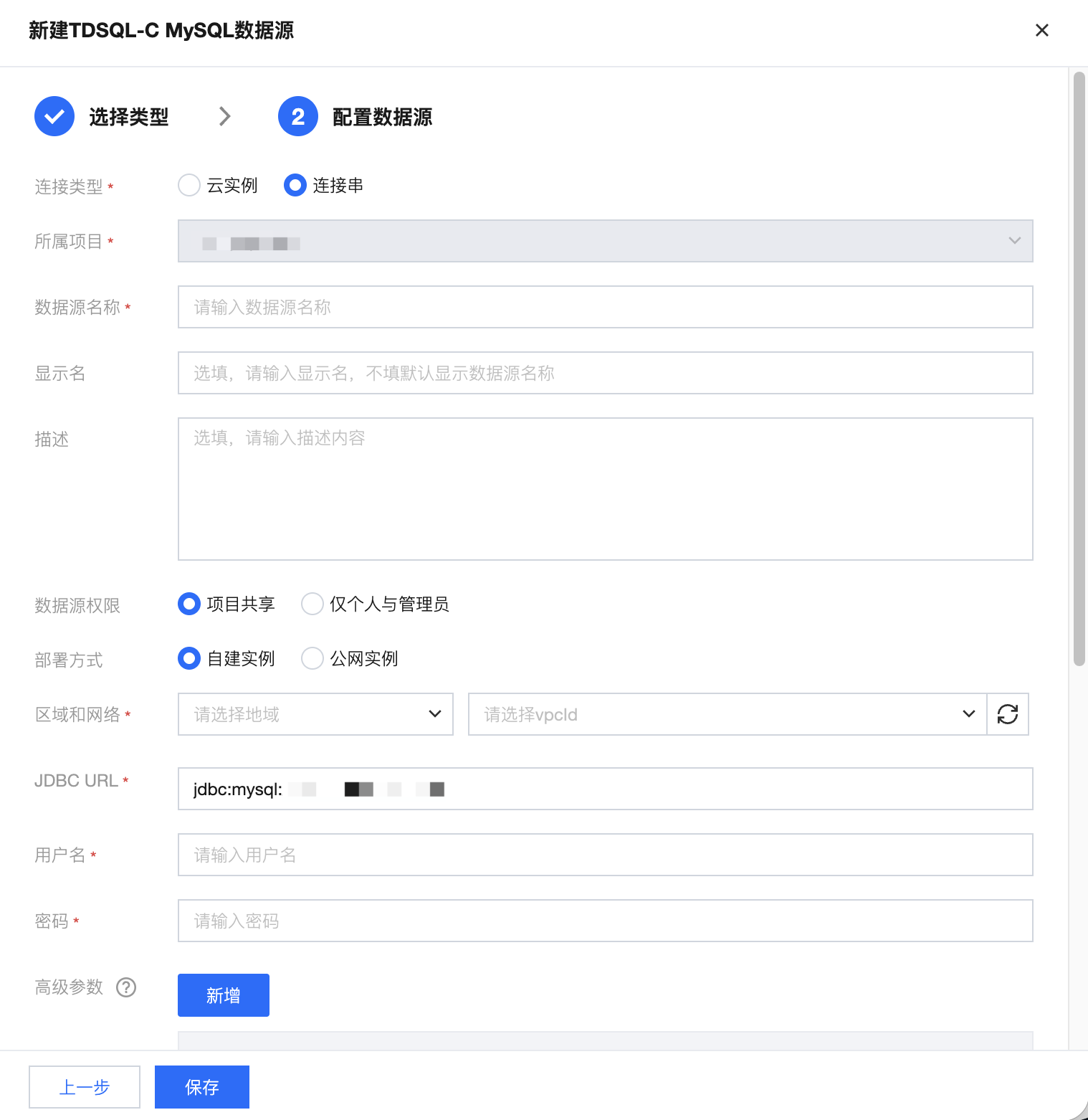This screenshot has width=1088, height=1120.
Task: Click the refresh vpcId list icon
Action: 1008,714
